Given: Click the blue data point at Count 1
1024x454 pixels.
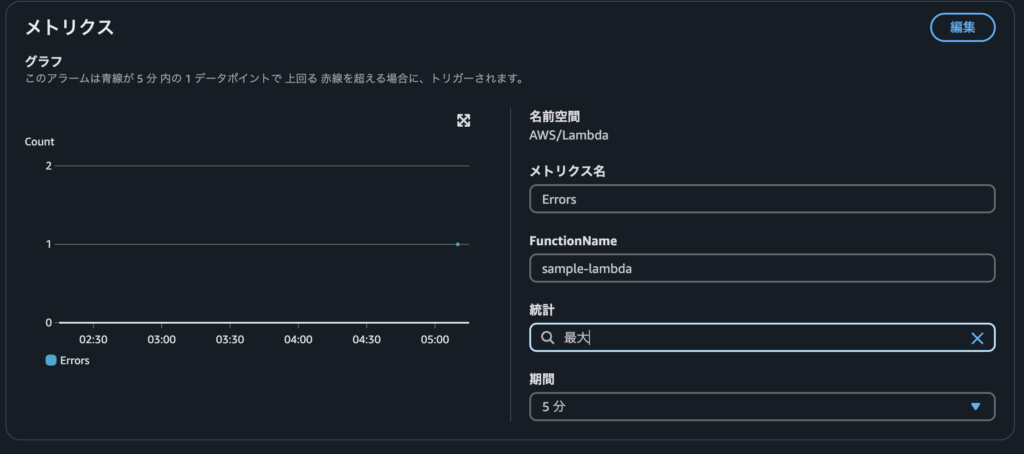Looking at the screenshot, I should tap(458, 244).
